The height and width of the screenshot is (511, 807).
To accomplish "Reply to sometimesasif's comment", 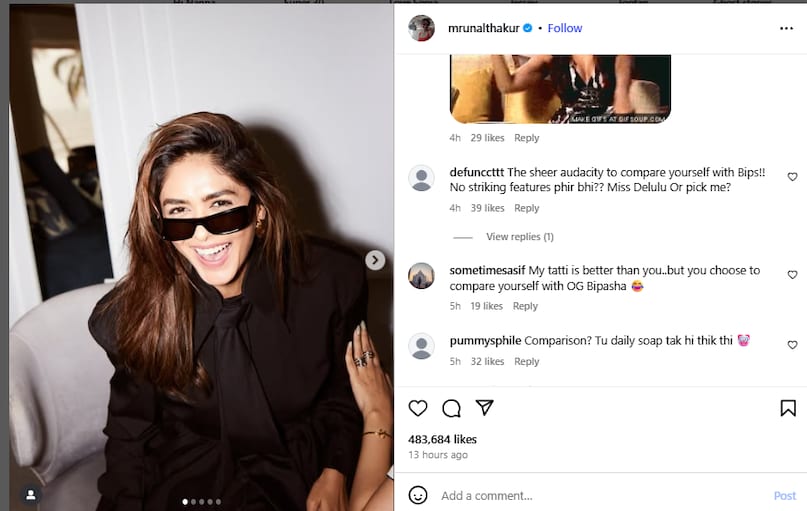I will (525, 306).
